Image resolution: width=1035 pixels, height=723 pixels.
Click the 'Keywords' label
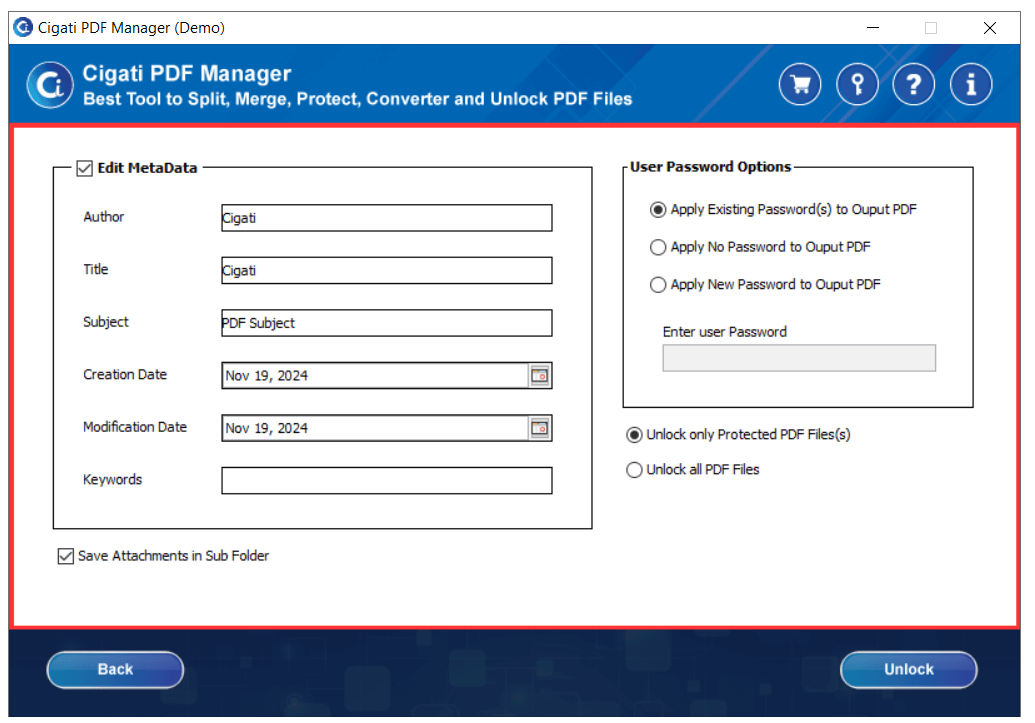[112, 480]
